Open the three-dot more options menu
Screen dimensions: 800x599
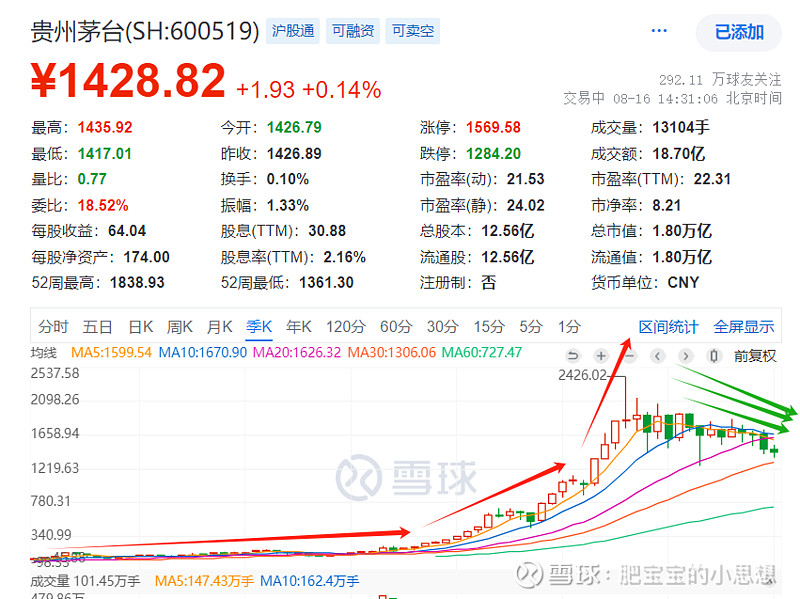659,31
